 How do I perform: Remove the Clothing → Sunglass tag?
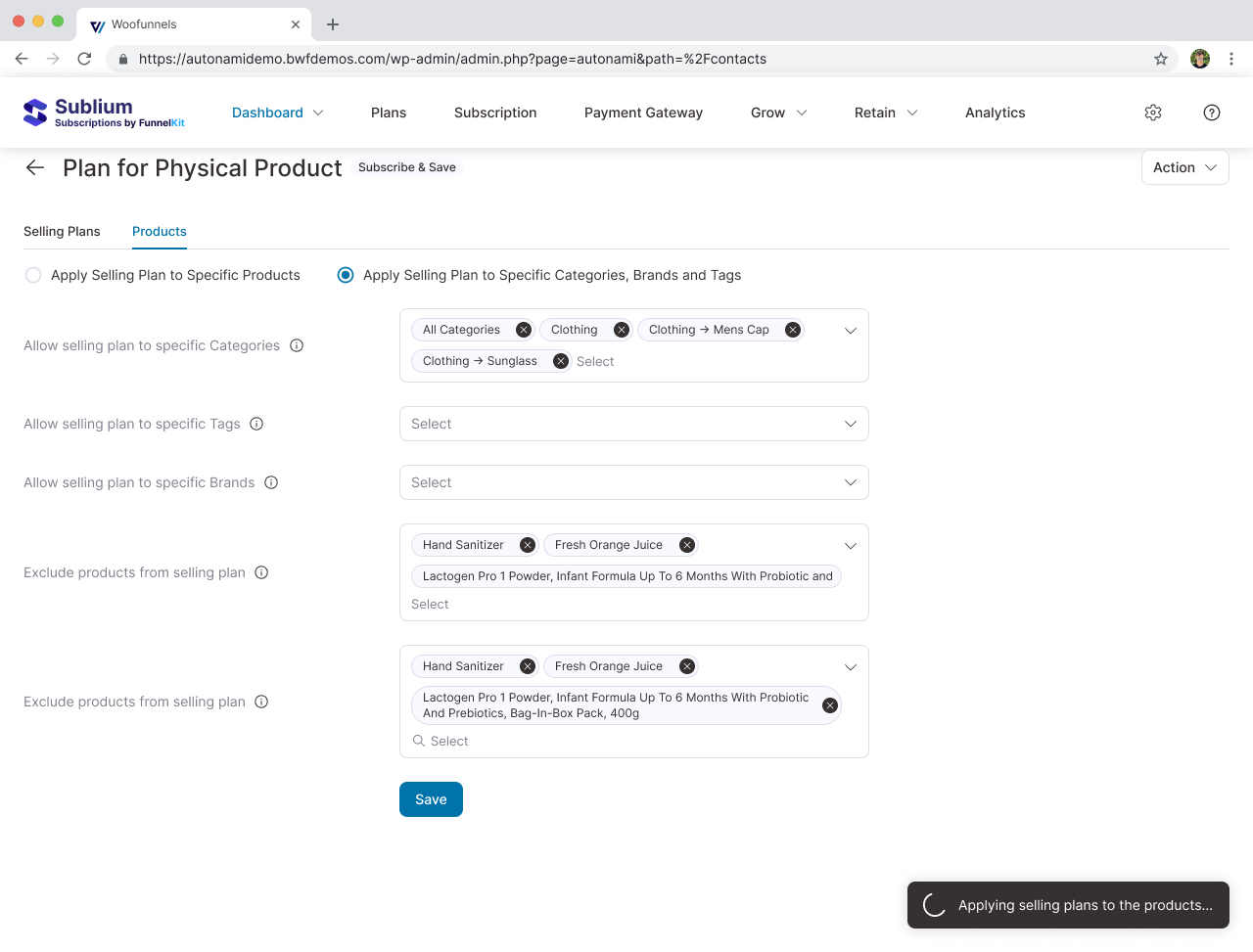point(561,361)
